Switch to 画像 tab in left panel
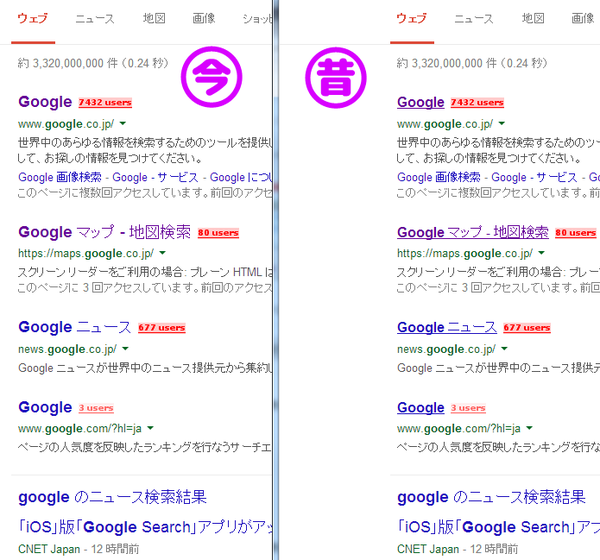 click(204, 18)
